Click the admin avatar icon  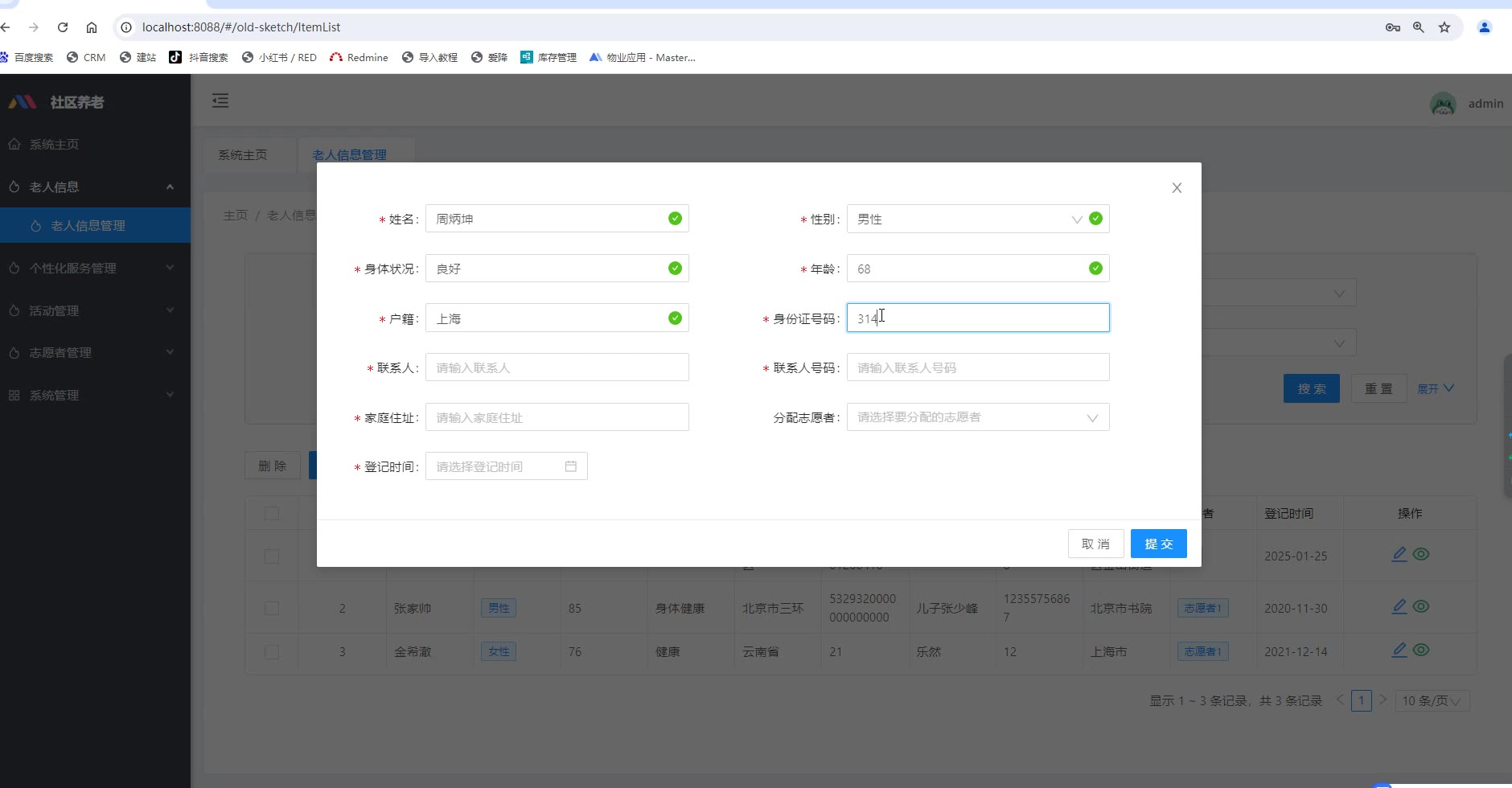(x=1443, y=104)
